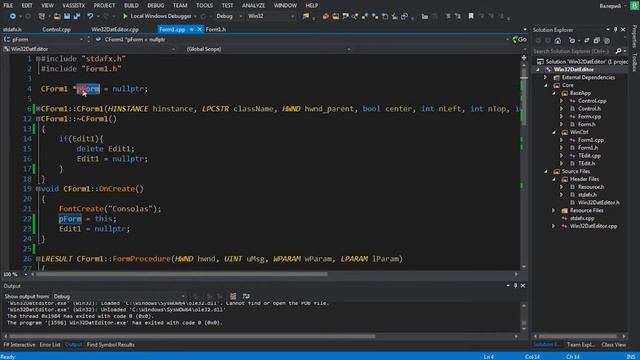Click the Solution Explorer Sync icon
640x360 pixels.
[587, 40]
